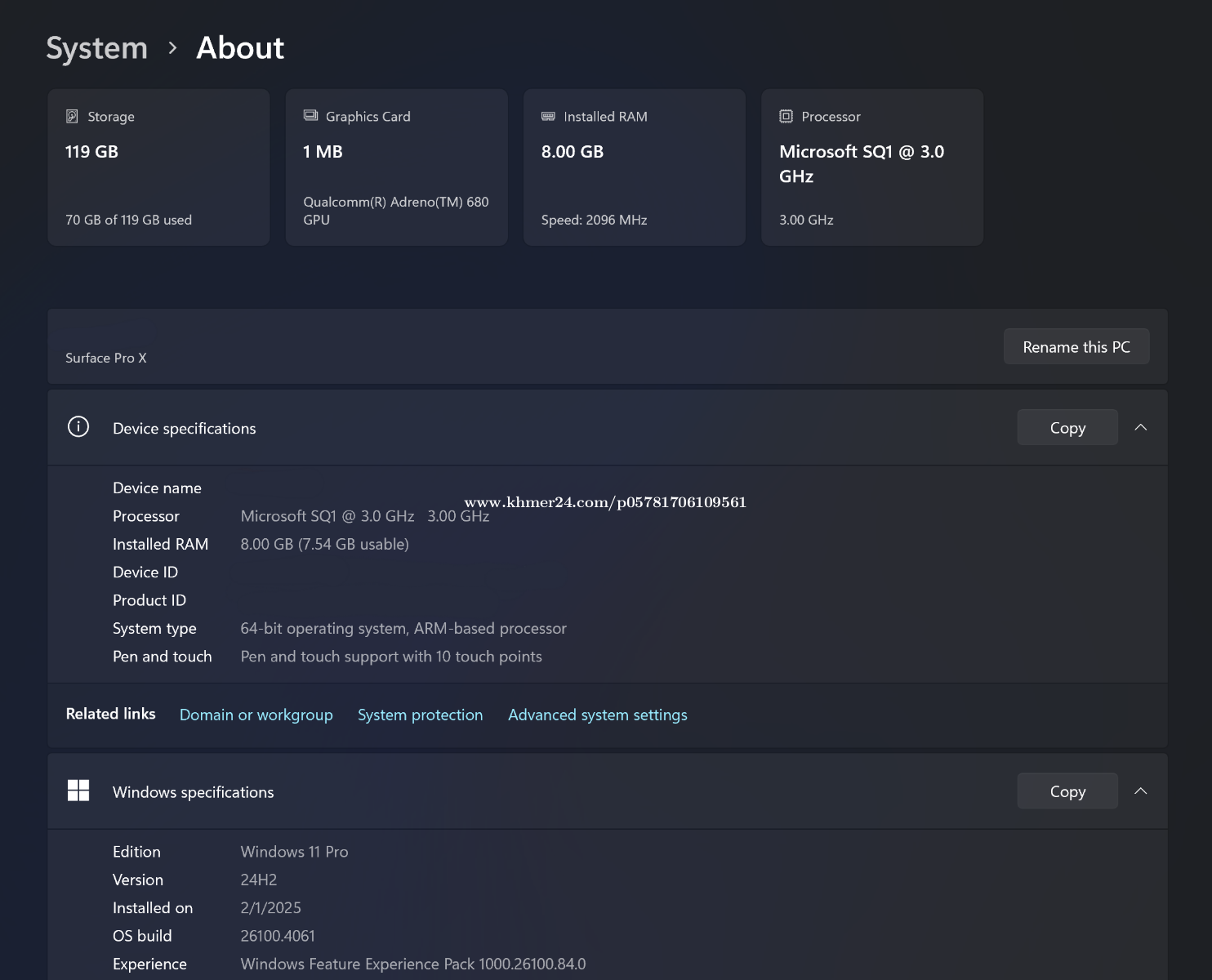This screenshot has width=1212, height=980.
Task: Click the 'Windows 11 Pro' edition value
Action: pos(294,852)
